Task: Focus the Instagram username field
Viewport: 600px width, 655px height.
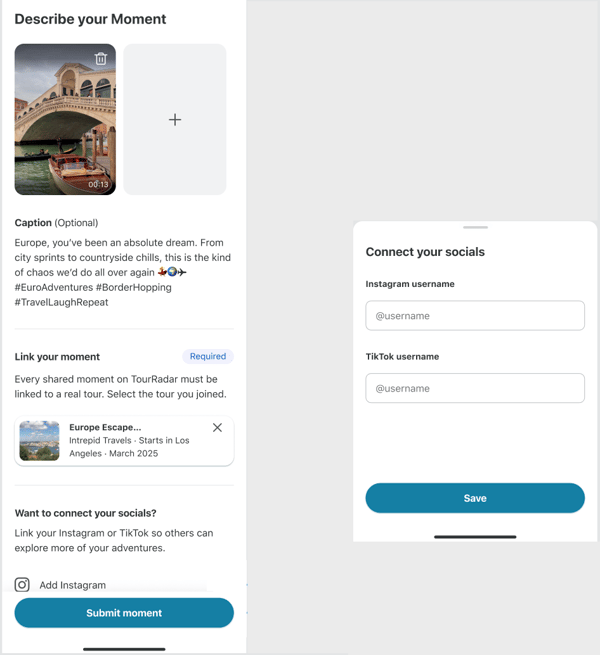Action: click(x=475, y=315)
